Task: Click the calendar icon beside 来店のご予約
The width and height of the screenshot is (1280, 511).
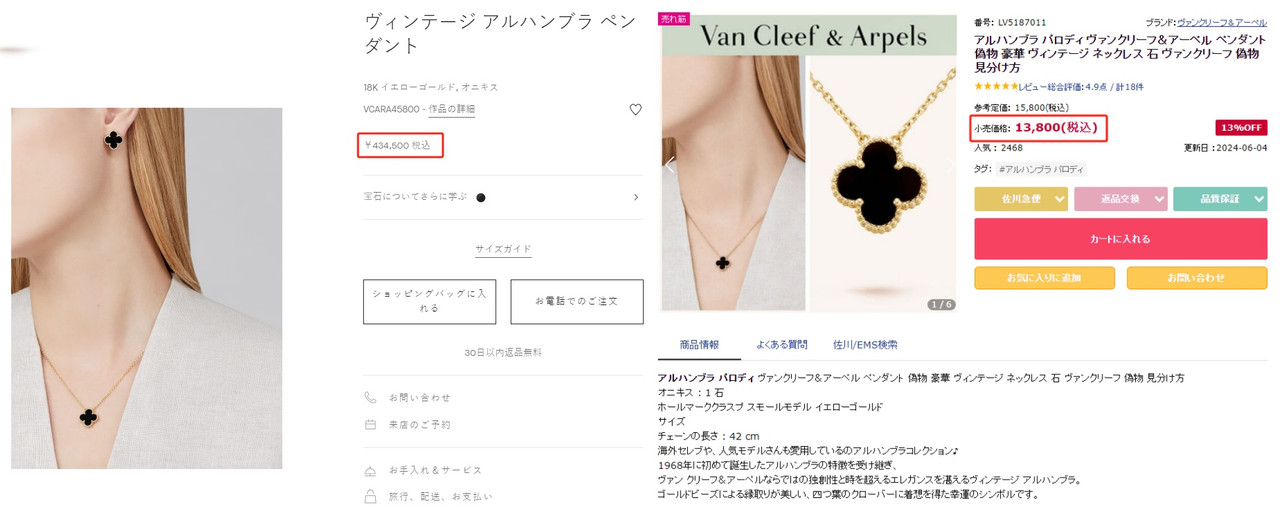Action: click(x=371, y=424)
